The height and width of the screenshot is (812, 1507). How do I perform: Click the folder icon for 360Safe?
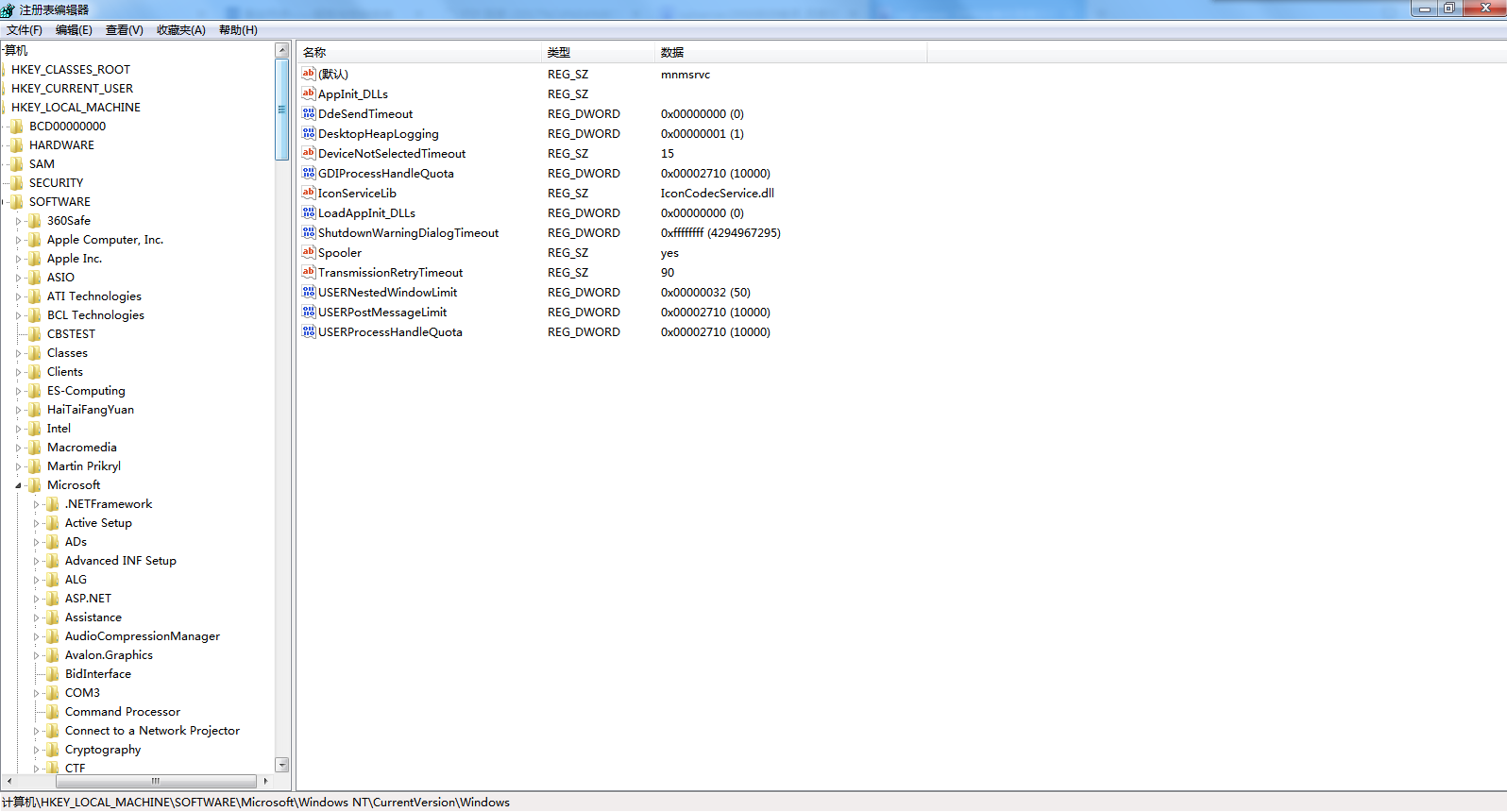click(35, 221)
